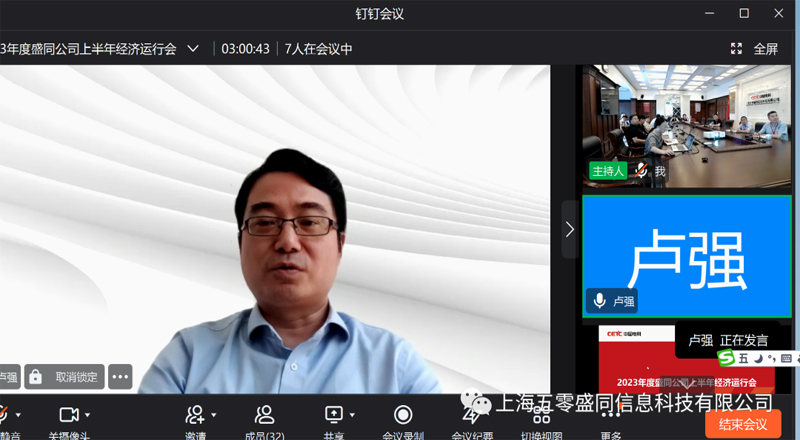
Task: Expand meeting info chevron beside meeting title
Action: [193, 48]
